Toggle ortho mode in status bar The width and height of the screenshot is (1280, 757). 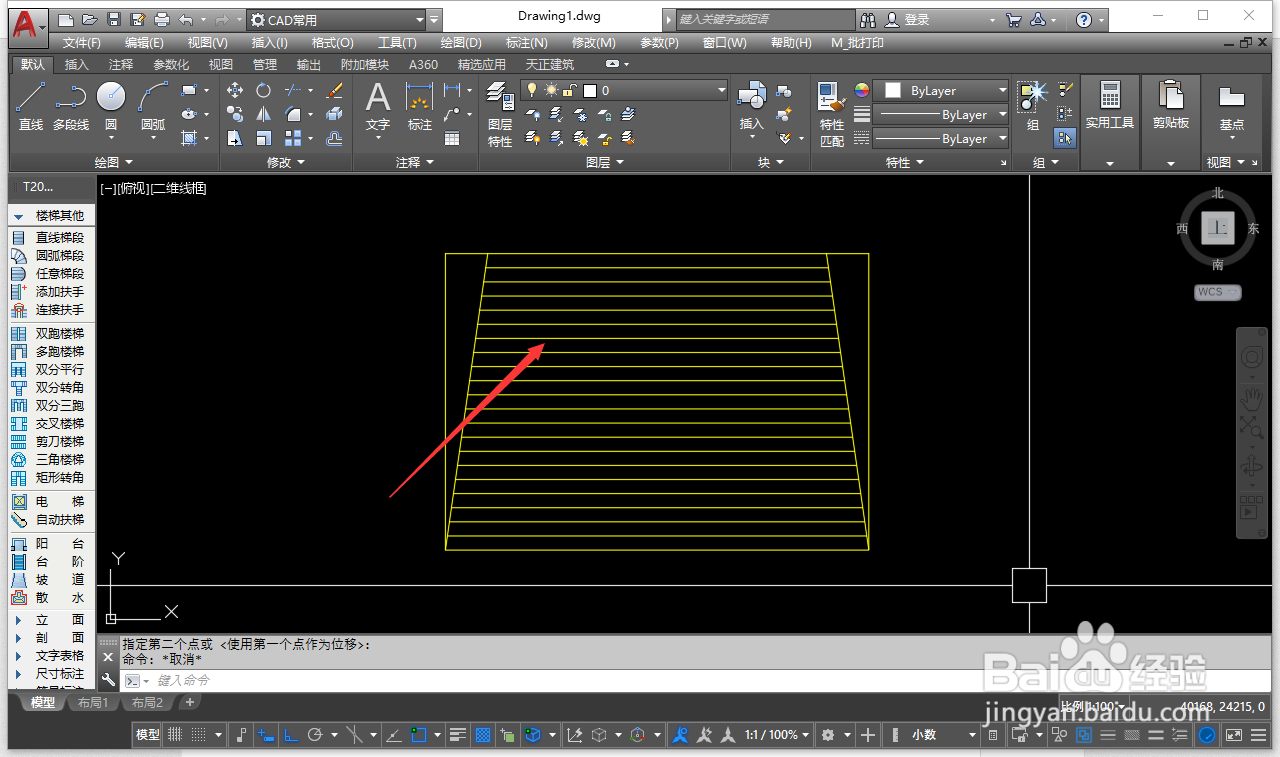291,735
